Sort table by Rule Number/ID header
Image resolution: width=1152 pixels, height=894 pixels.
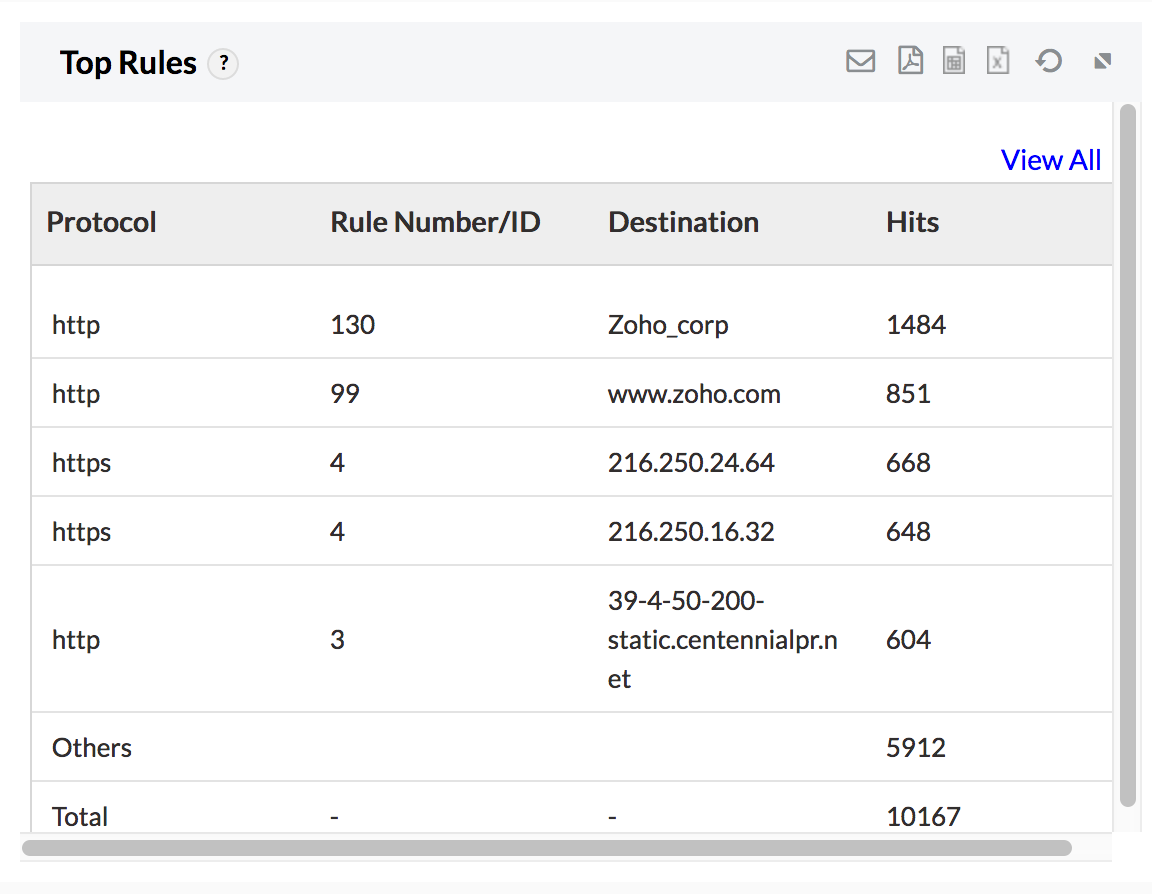(x=435, y=222)
